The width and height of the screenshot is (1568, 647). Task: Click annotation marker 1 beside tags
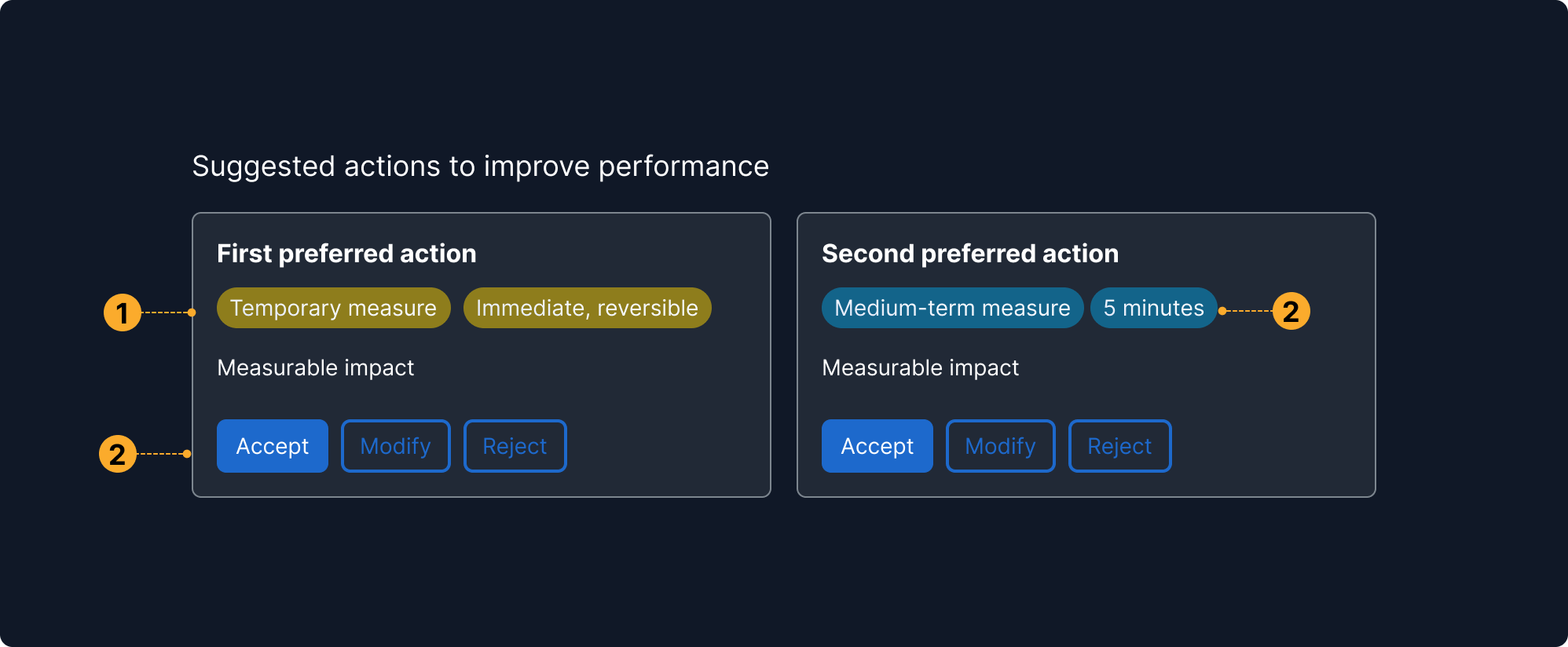tap(123, 313)
